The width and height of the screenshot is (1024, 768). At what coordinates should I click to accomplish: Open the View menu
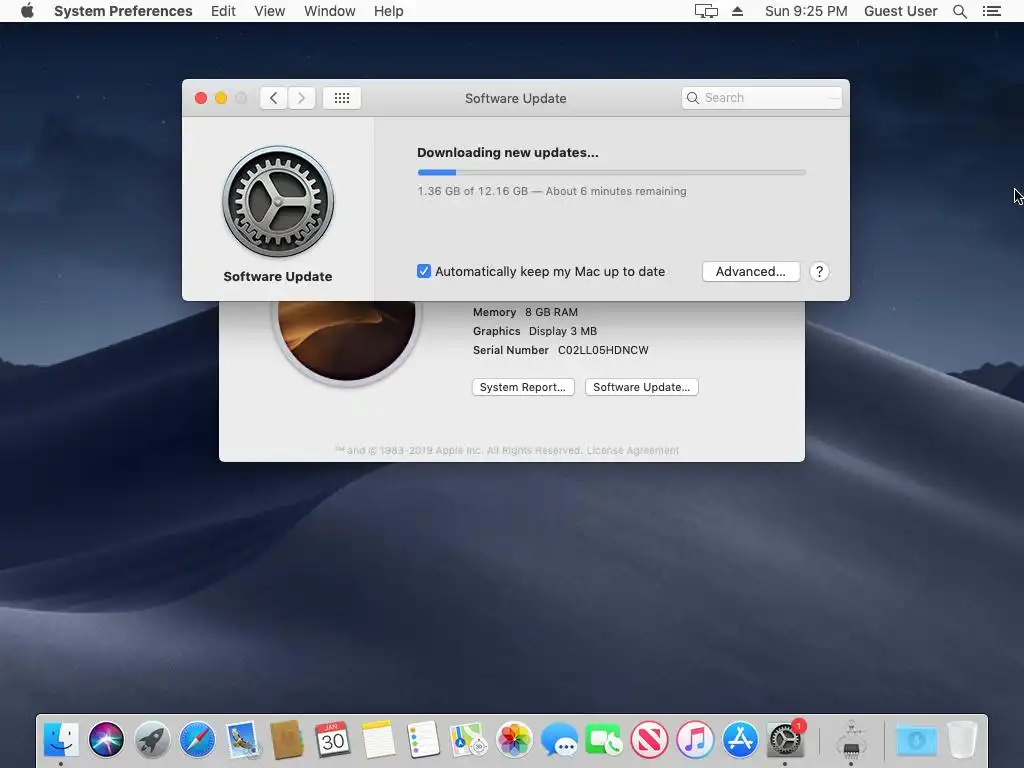270,11
